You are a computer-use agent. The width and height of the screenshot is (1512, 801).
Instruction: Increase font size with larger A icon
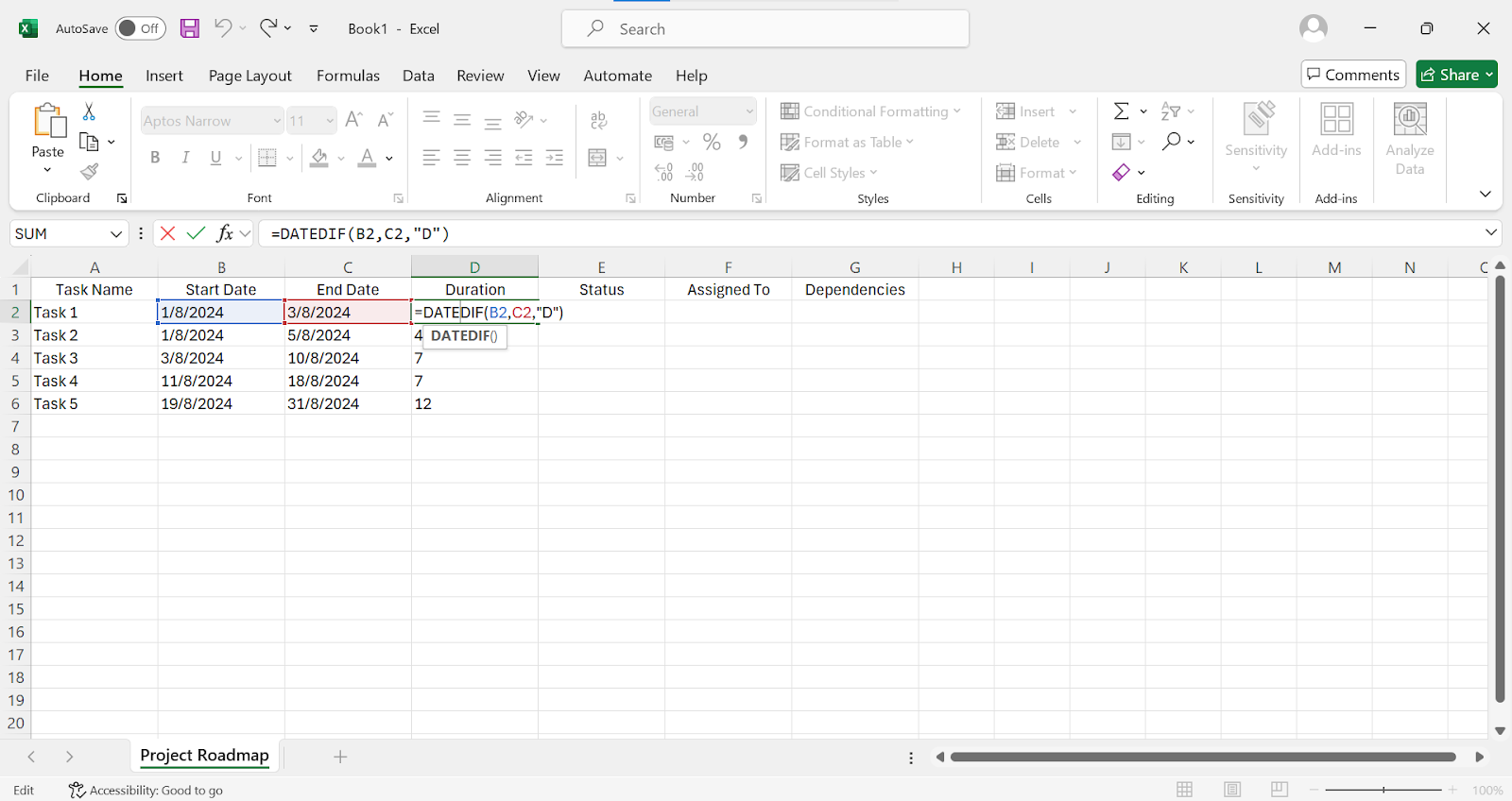[x=354, y=120]
